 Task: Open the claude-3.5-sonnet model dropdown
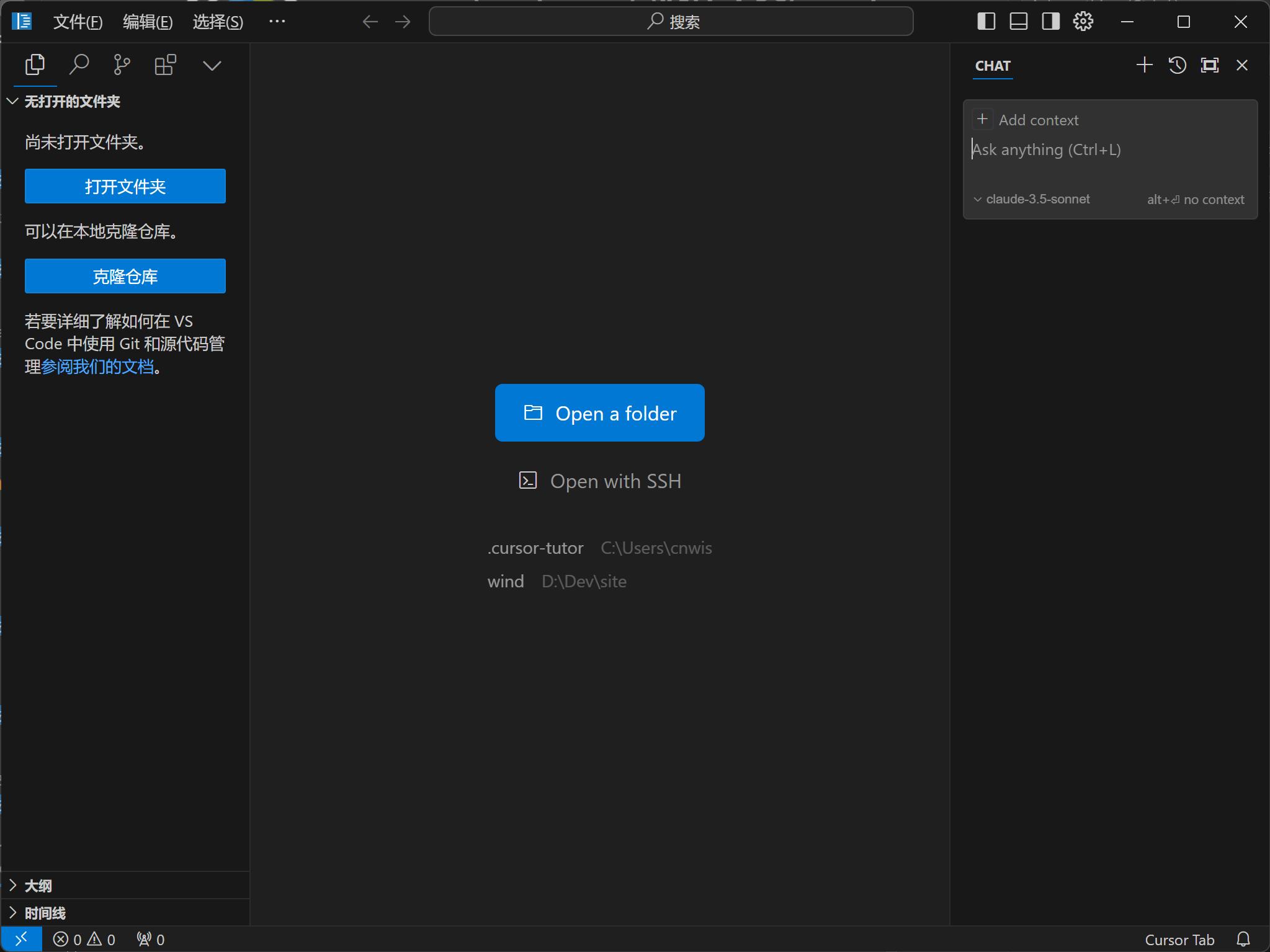[x=1032, y=199]
